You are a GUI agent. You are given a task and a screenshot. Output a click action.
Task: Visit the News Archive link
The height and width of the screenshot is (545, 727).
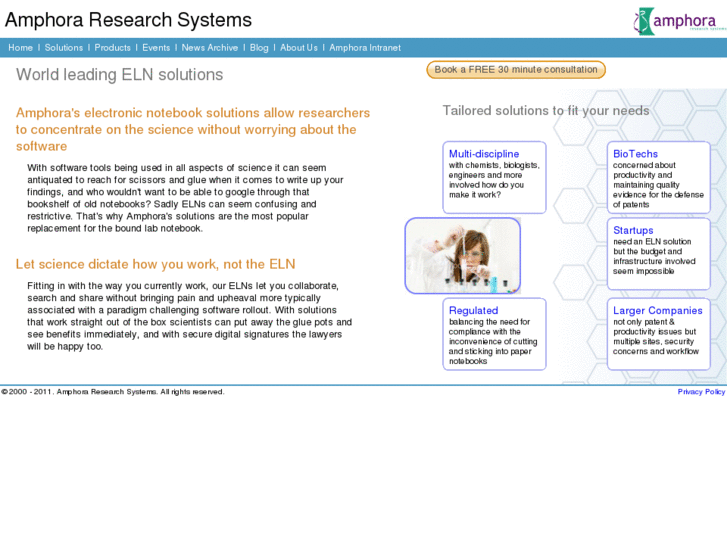(210, 48)
